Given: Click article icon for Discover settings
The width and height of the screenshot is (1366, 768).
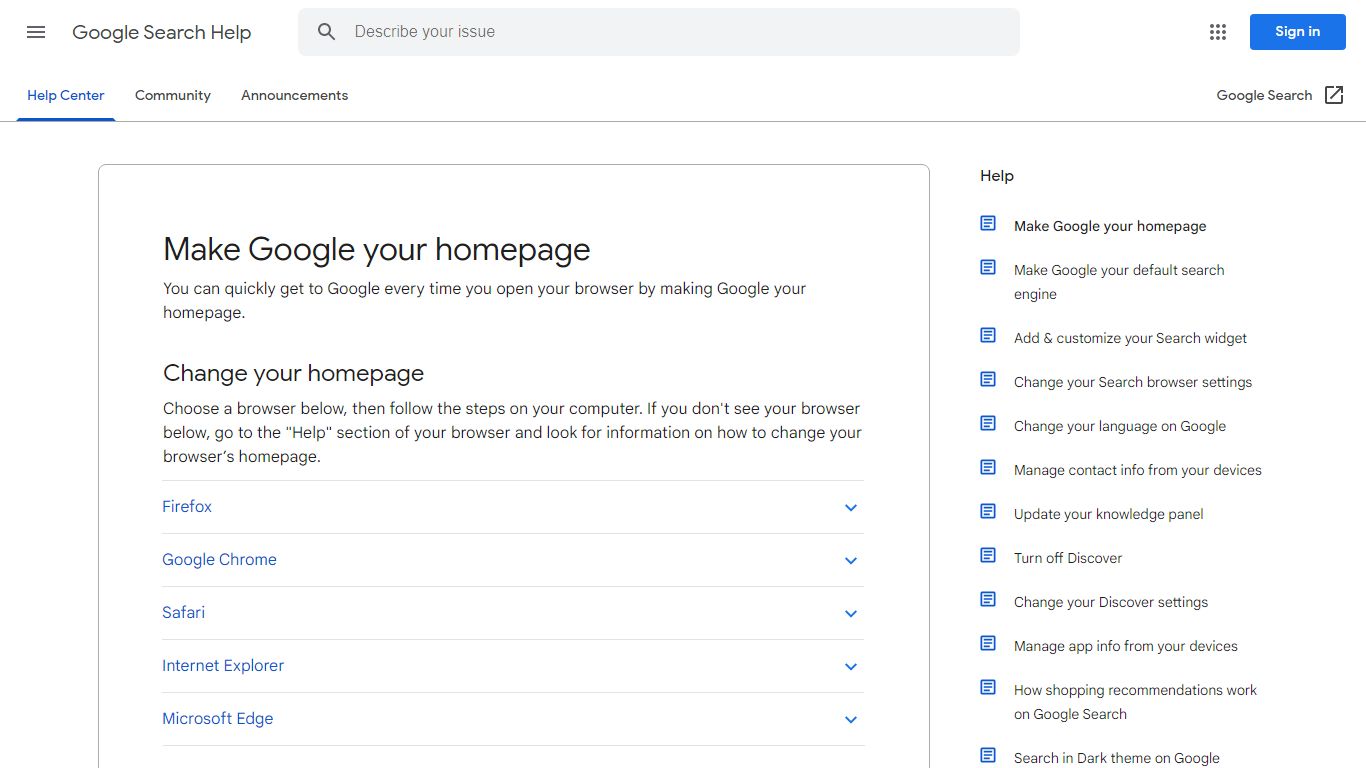Looking at the screenshot, I should pos(988,600).
